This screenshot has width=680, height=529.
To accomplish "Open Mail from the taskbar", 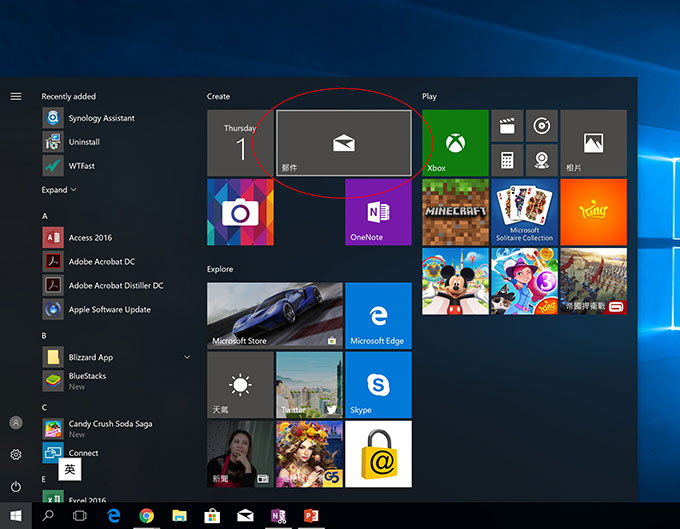I will (x=245, y=516).
